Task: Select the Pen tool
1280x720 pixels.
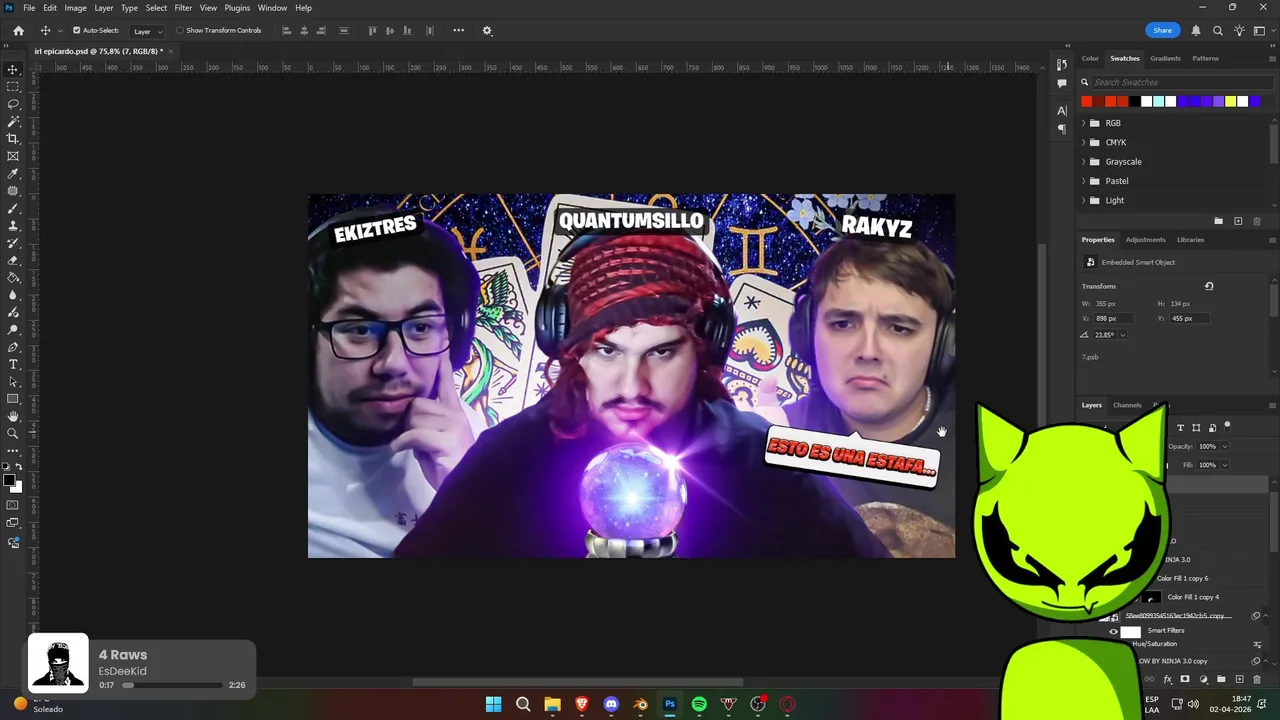Action: click(x=13, y=347)
